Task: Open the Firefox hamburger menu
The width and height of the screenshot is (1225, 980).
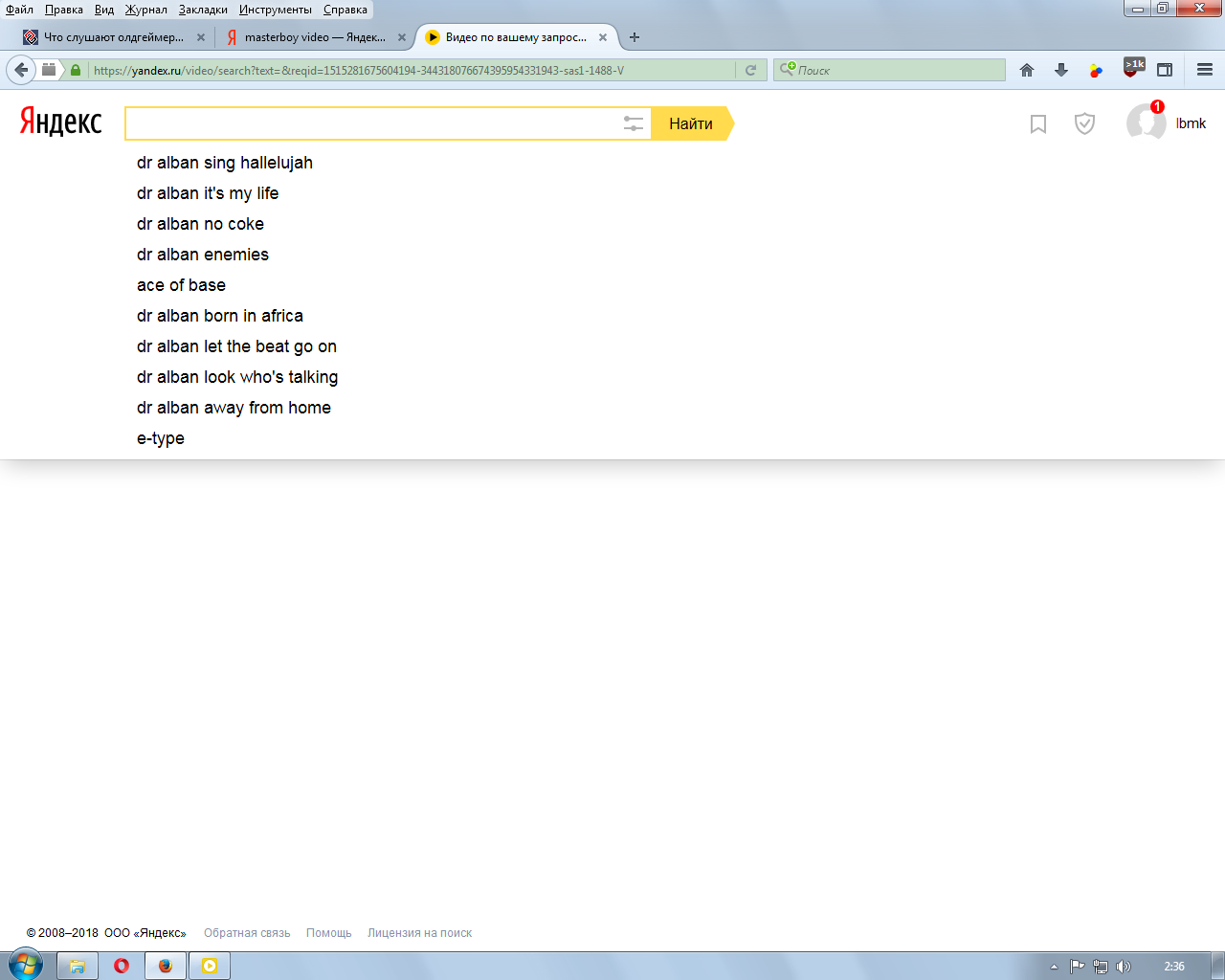Action: coord(1205,70)
